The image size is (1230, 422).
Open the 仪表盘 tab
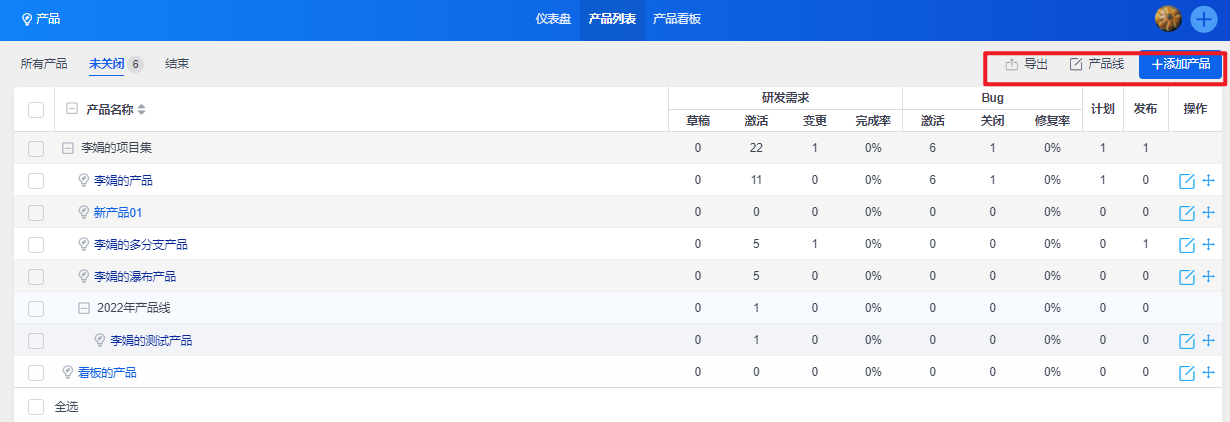[553, 19]
